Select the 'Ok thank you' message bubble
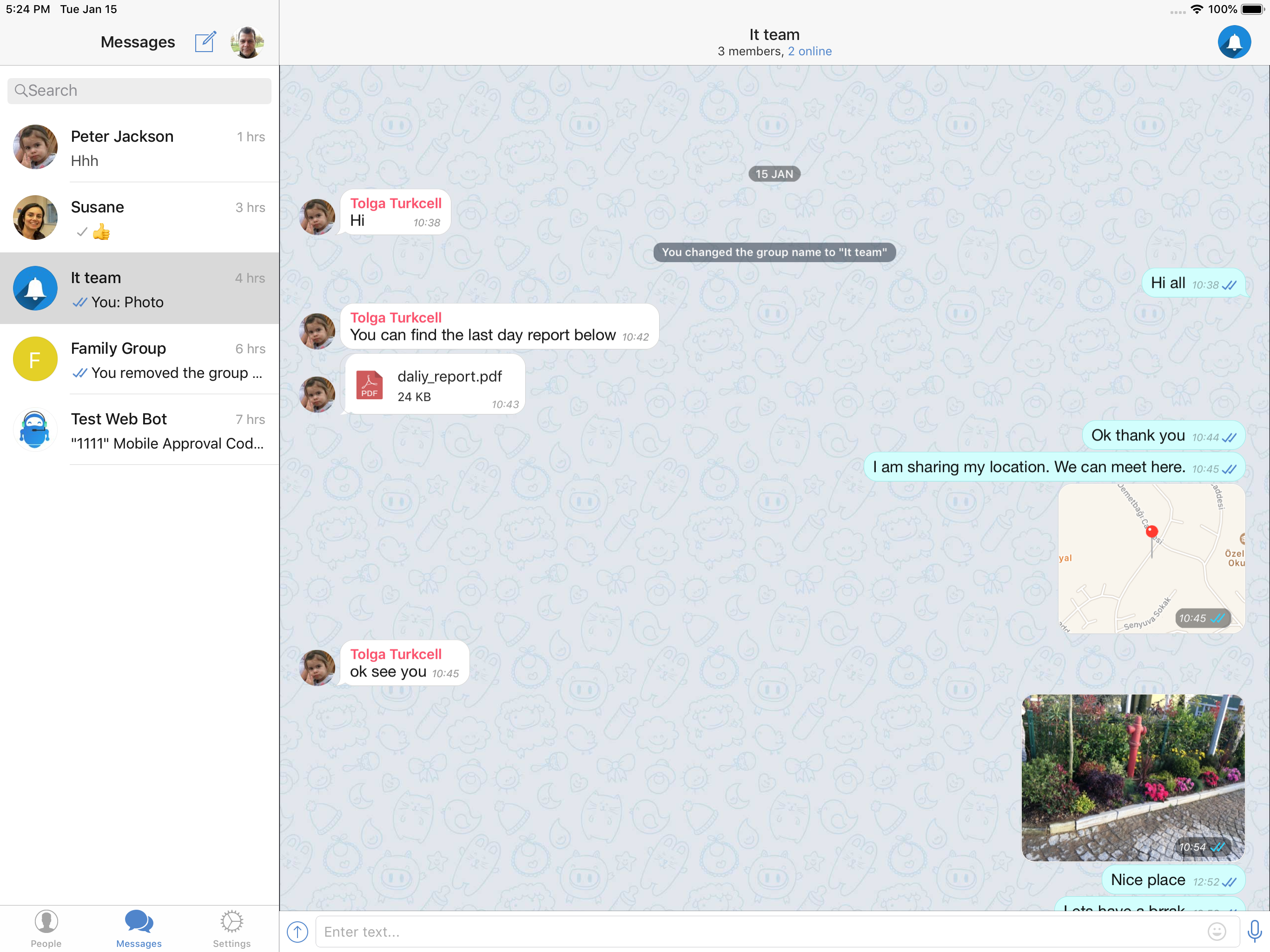This screenshot has width=1270, height=952. (1164, 436)
